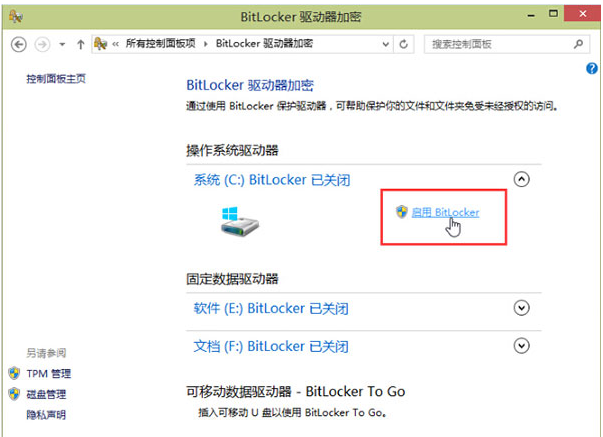
Task: Collapse the 系统 (C:) drive section
Action: coord(521,179)
